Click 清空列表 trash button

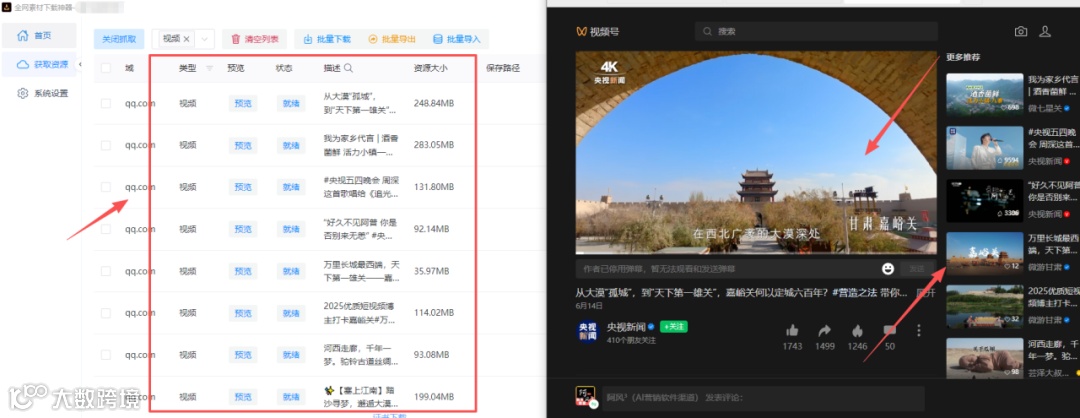tap(255, 39)
